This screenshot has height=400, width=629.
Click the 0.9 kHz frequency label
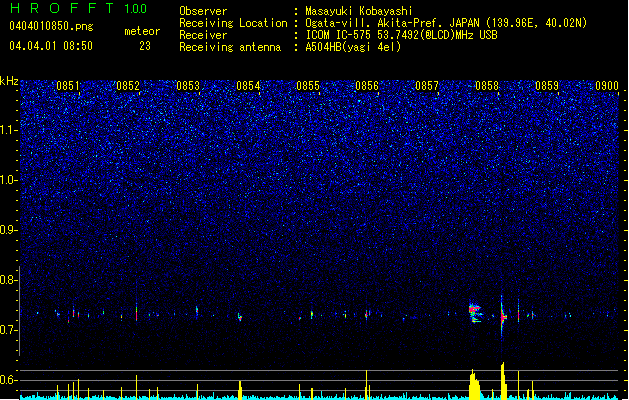tap(8, 230)
